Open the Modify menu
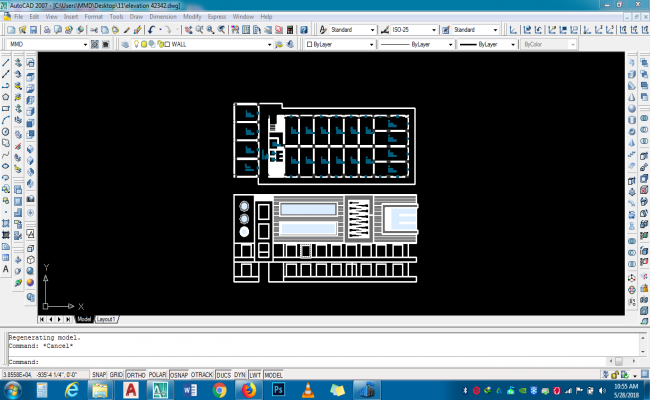 pos(192,17)
